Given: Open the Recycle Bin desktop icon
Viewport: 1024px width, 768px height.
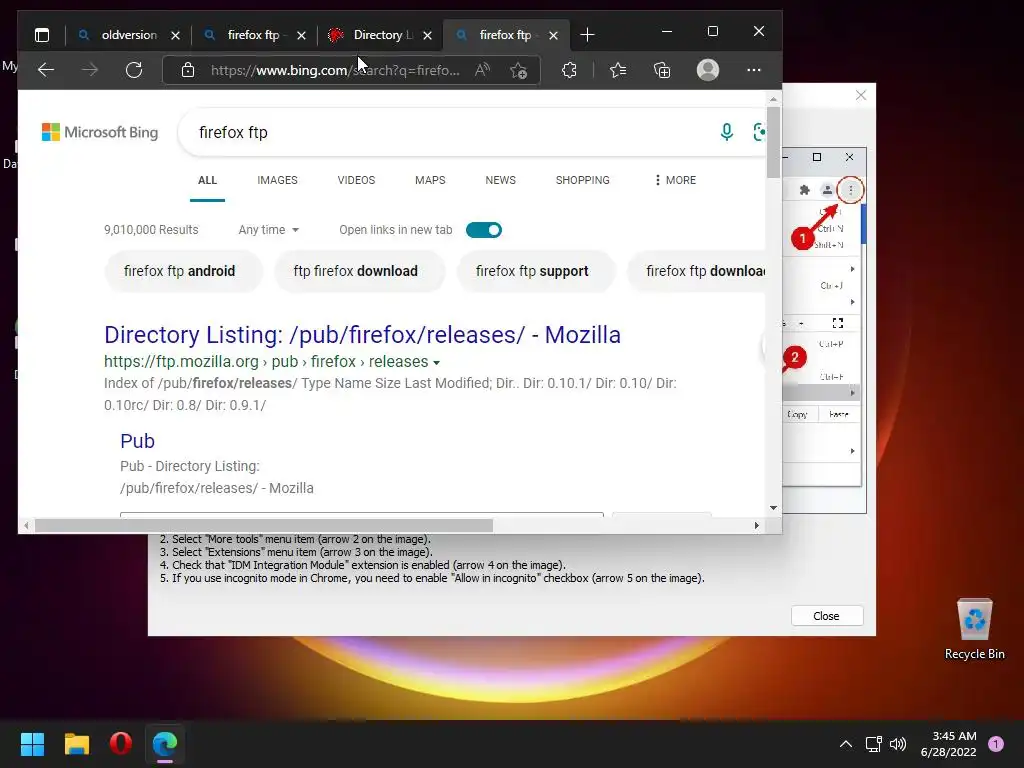Looking at the screenshot, I should coord(974,629).
